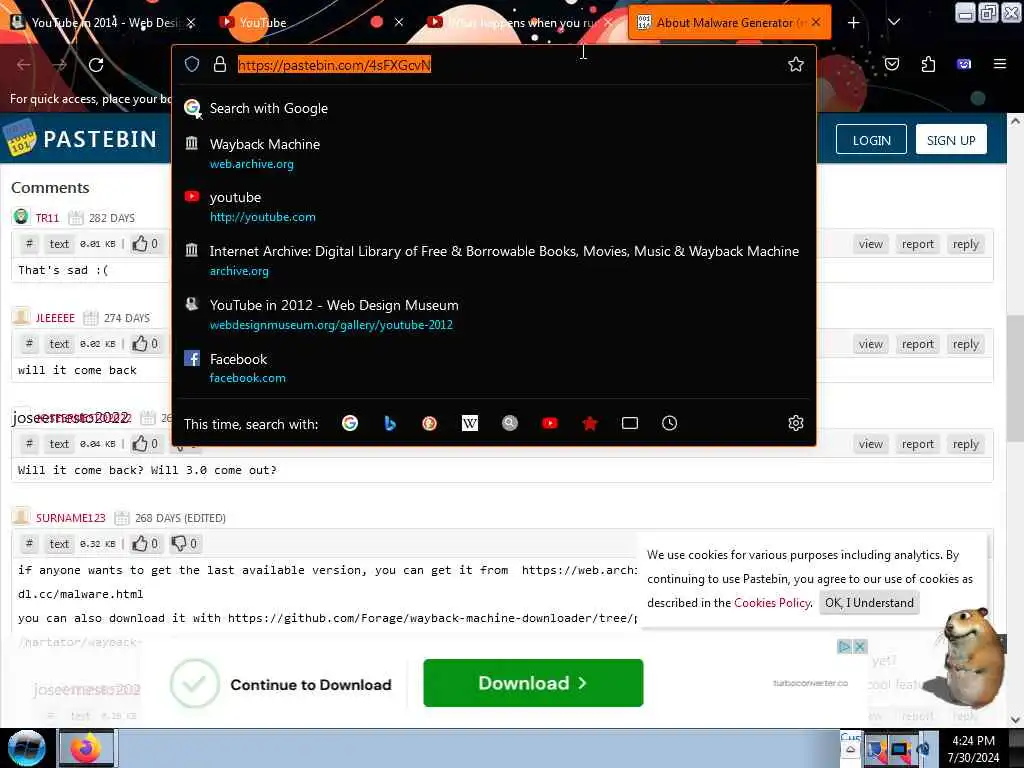Open the Windows Start orb
The height and width of the screenshot is (768, 1024).
27,748
